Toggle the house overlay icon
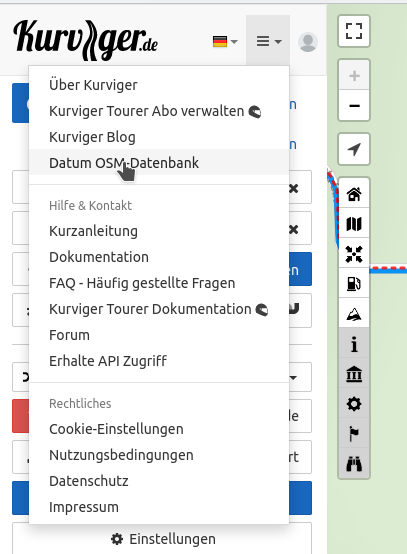407x554 pixels. tap(354, 194)
